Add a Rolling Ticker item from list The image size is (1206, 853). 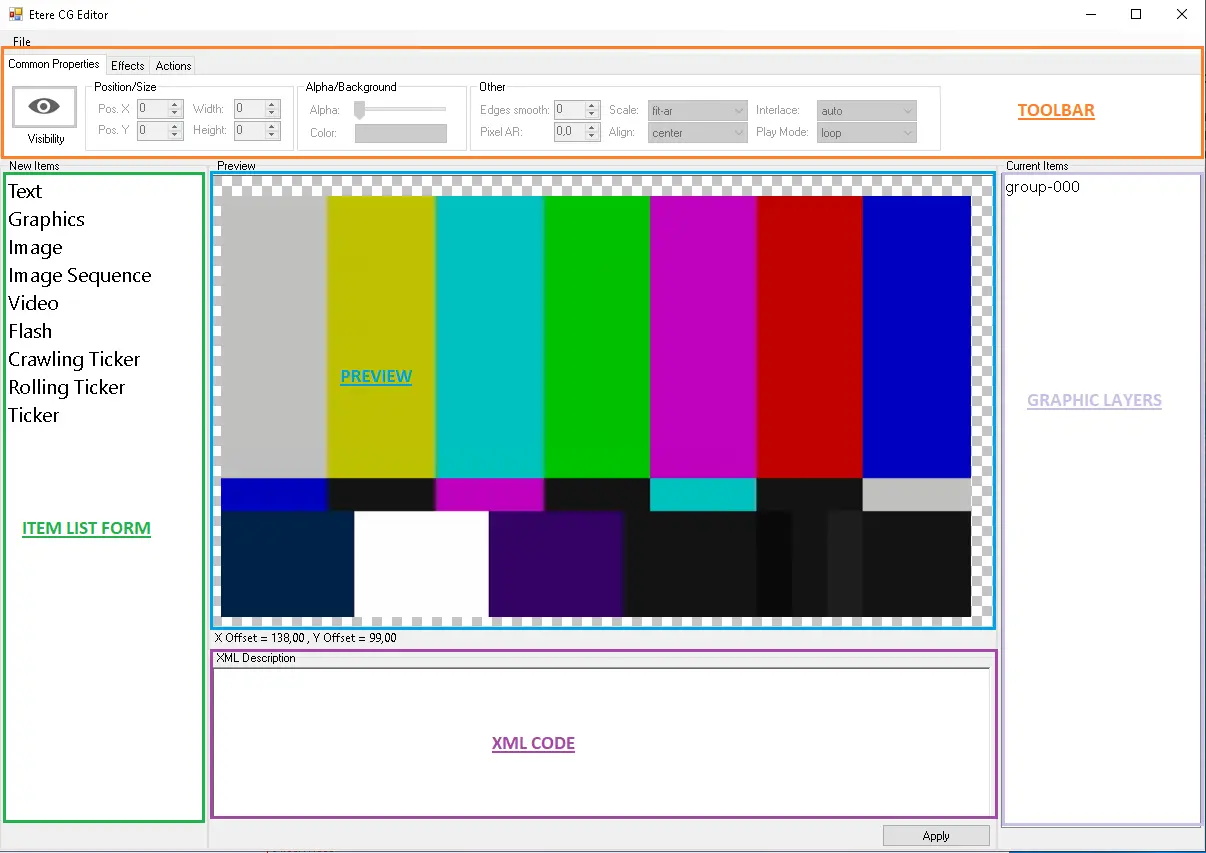[67, 387]
